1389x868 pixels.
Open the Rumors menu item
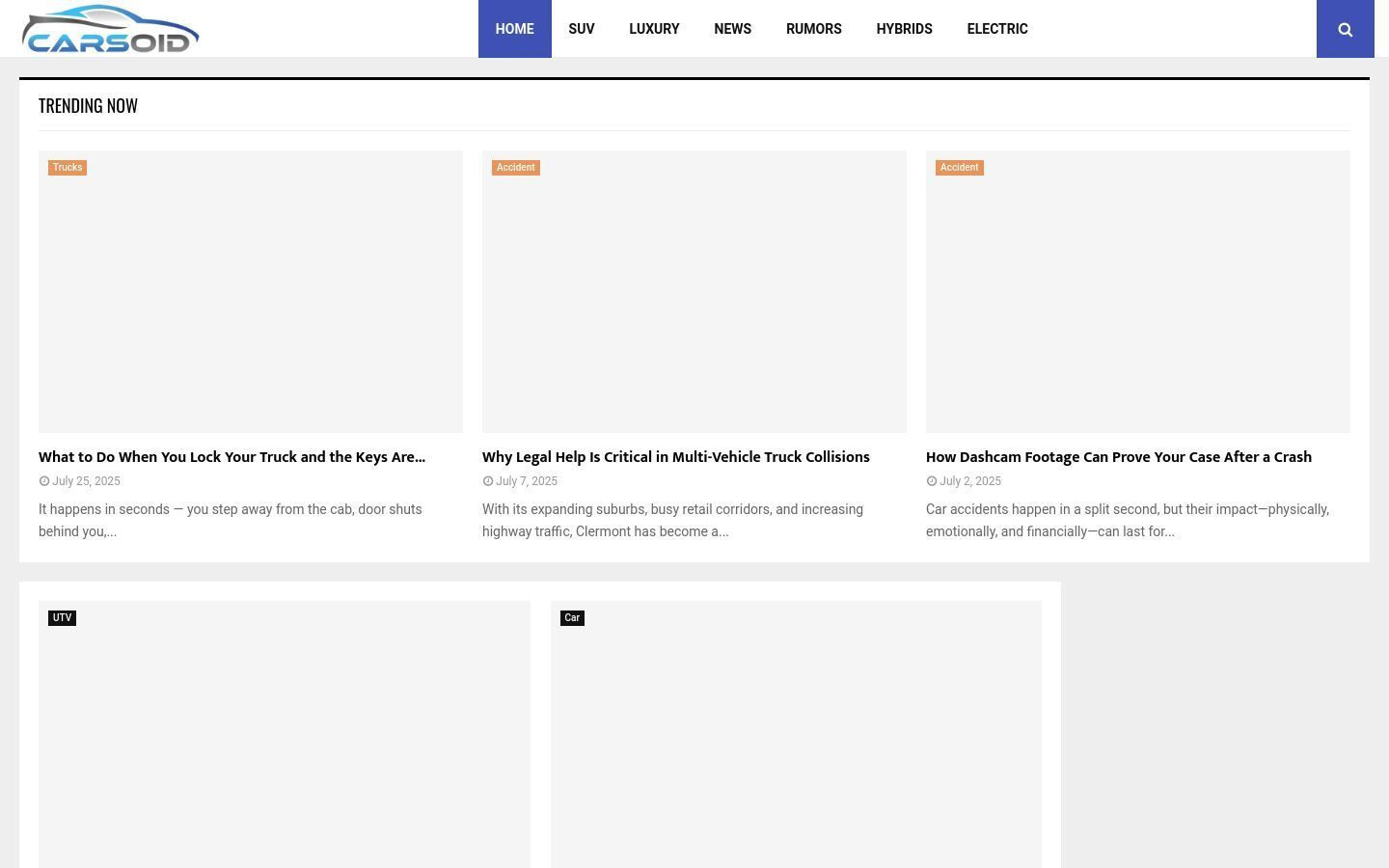click(813, 29)
